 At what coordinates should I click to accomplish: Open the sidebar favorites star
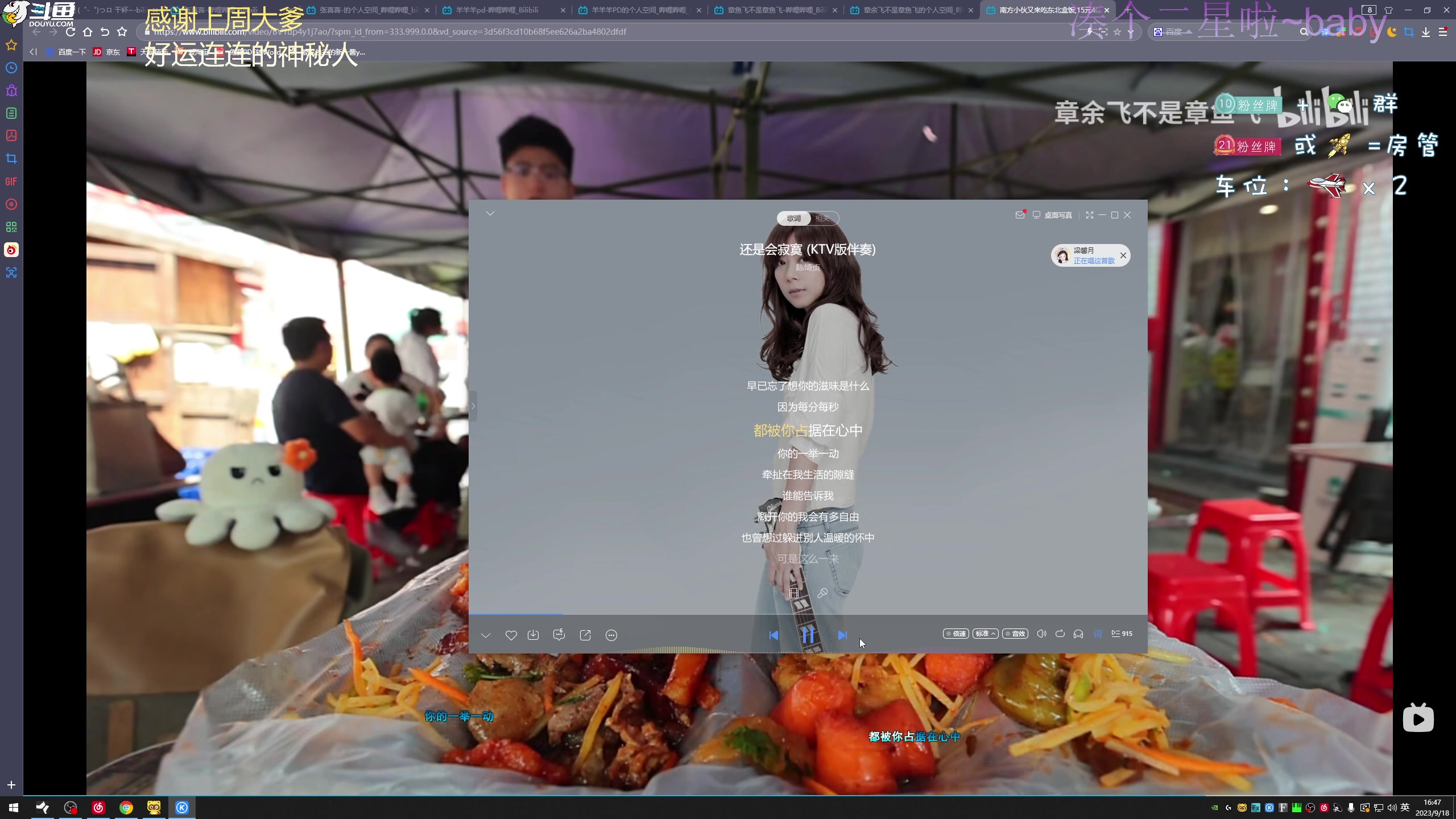(11, 45)
